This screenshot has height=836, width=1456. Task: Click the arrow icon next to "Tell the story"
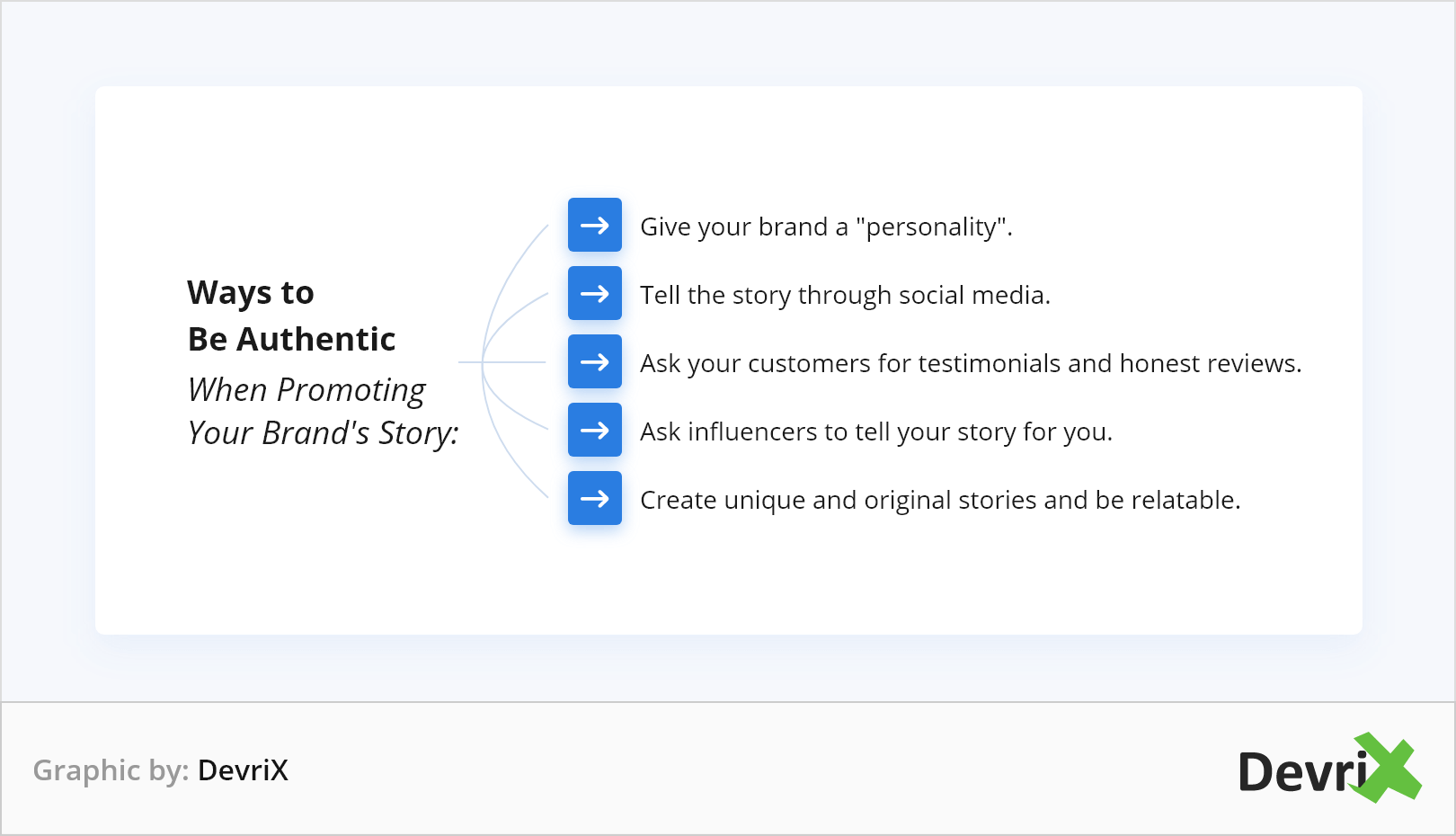pyautogui.click(x=594, y=293)
